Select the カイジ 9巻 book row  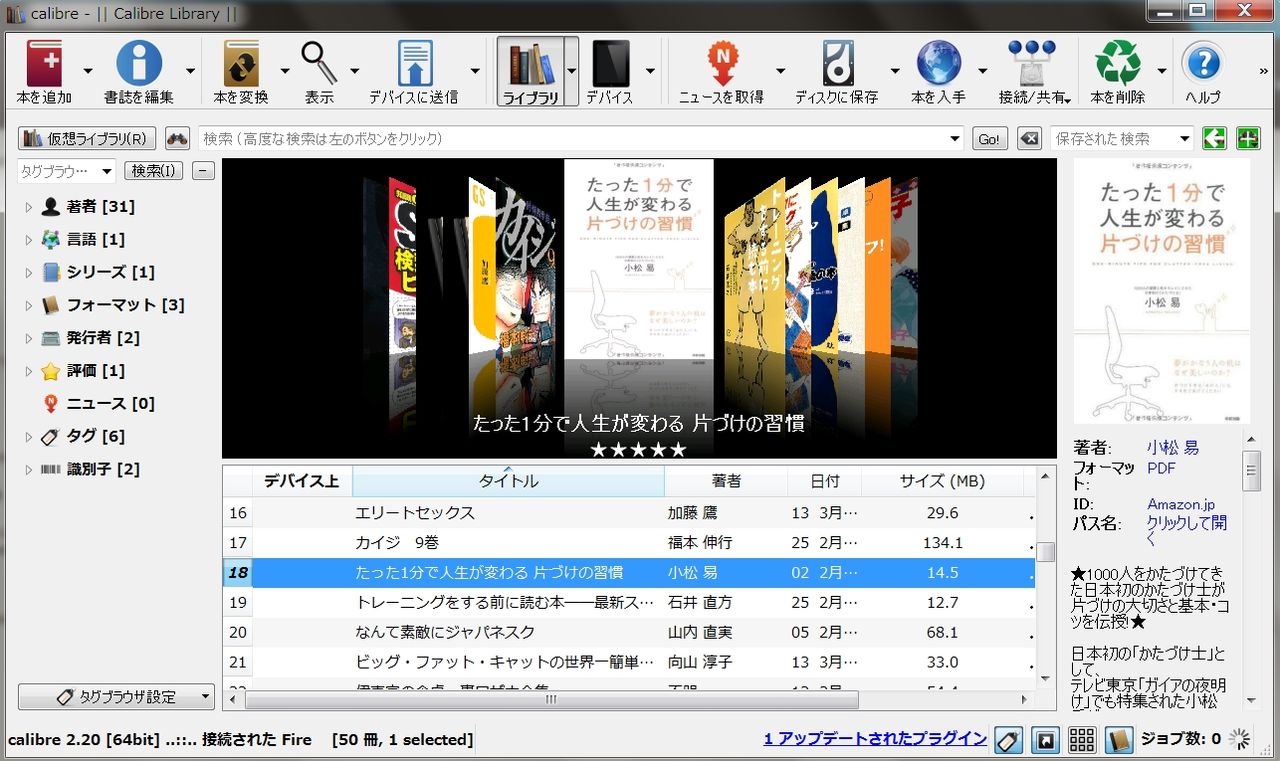click(x=629, y=543)
